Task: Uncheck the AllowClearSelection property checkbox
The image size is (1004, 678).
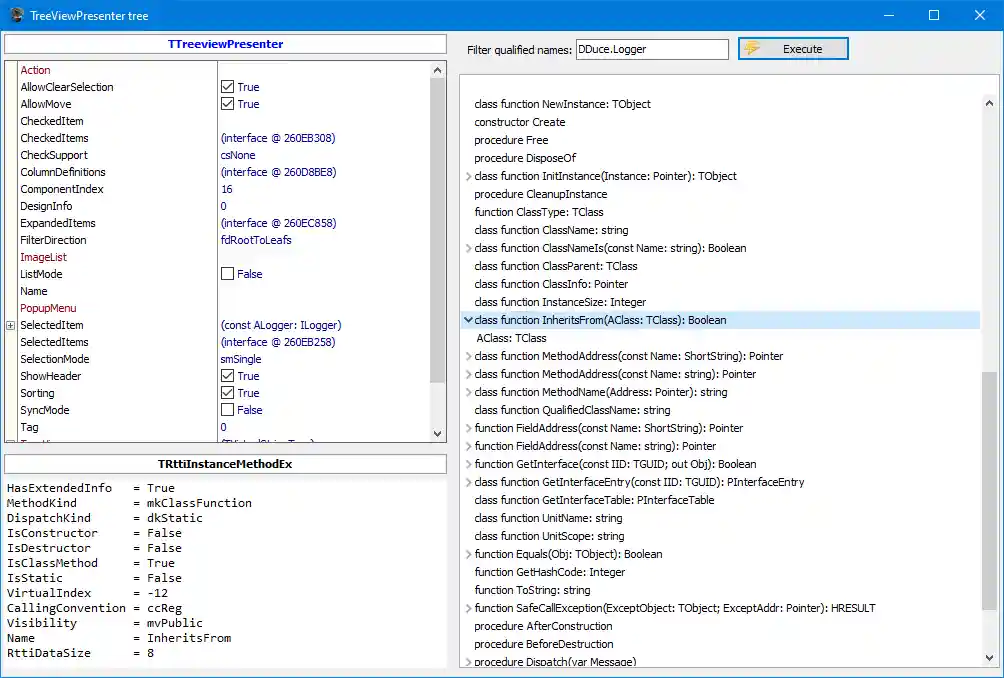Action: tap(228, 87)
